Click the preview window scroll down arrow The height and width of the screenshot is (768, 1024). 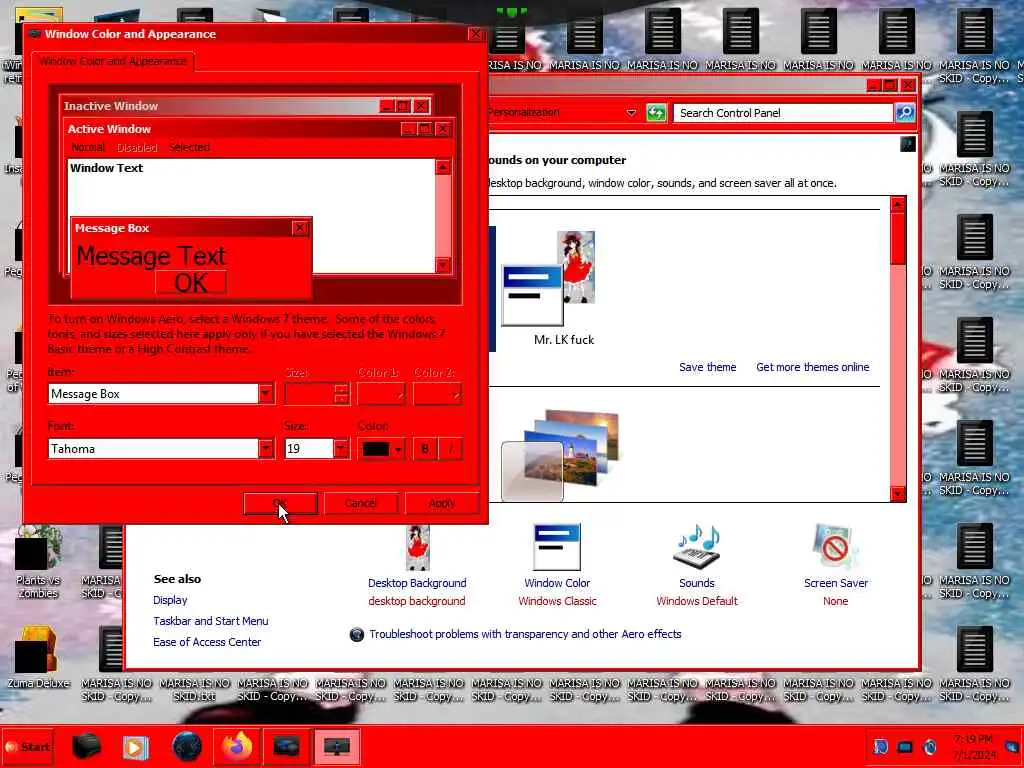point(443,264)
